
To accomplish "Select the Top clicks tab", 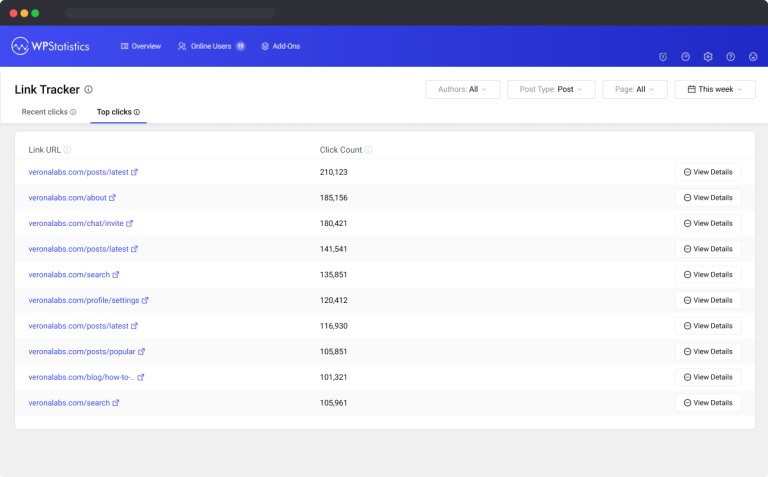I will tap(118, 112).
